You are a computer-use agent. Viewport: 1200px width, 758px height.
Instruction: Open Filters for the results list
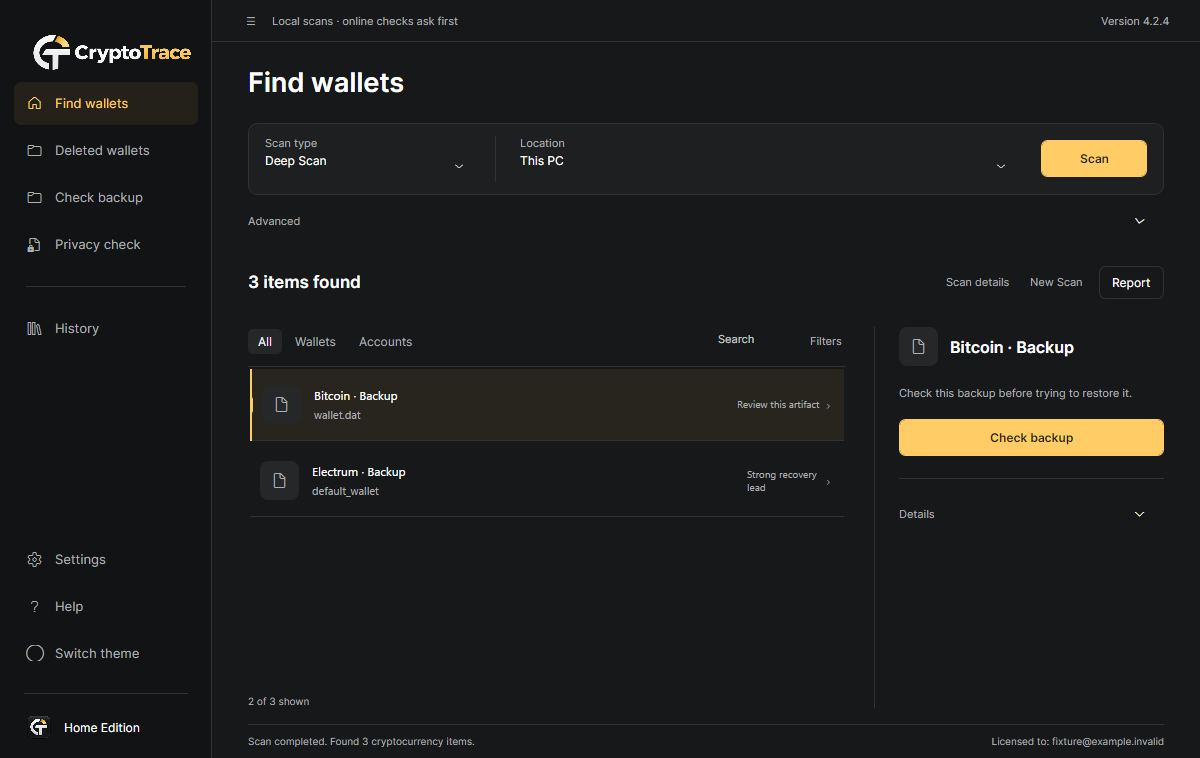coord(826,341)
